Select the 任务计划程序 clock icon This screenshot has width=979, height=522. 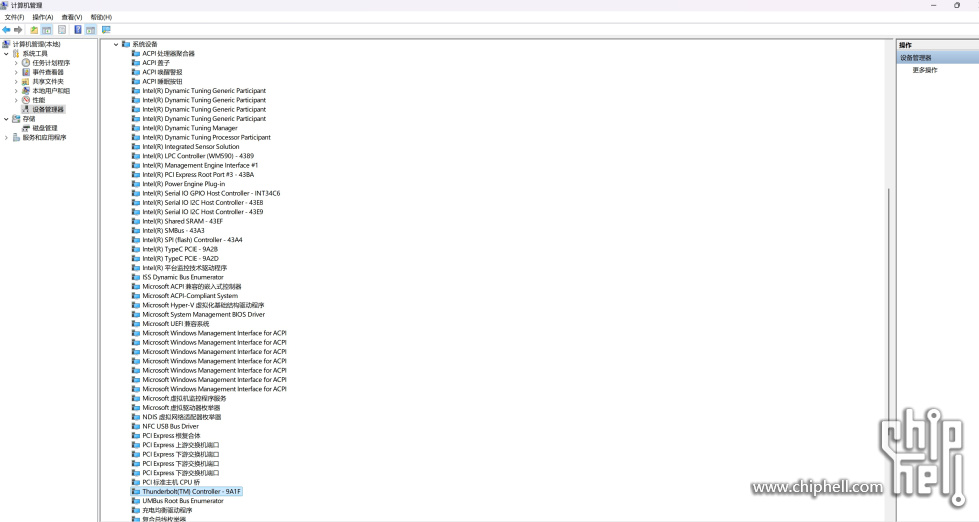(26, 63)
